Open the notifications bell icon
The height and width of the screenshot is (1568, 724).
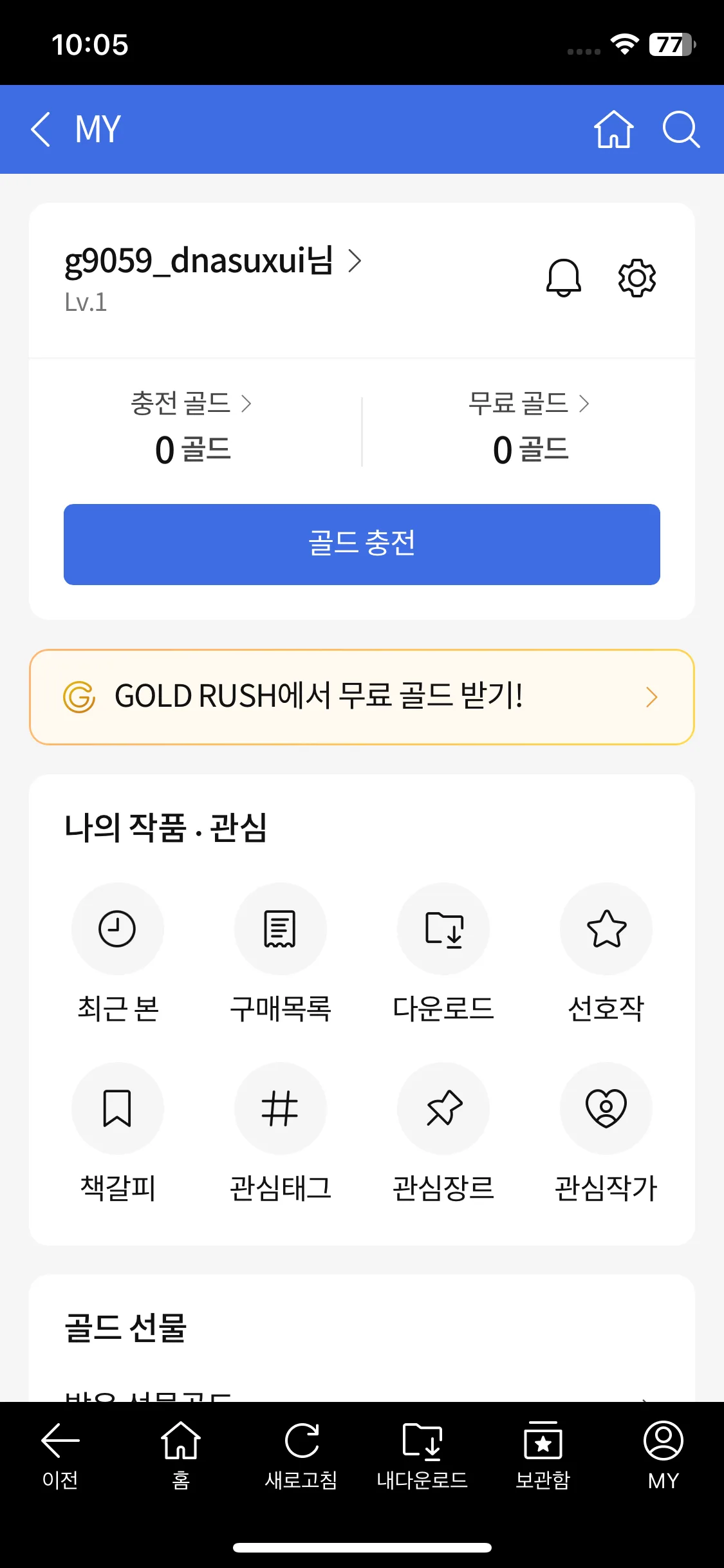point(563,278)
